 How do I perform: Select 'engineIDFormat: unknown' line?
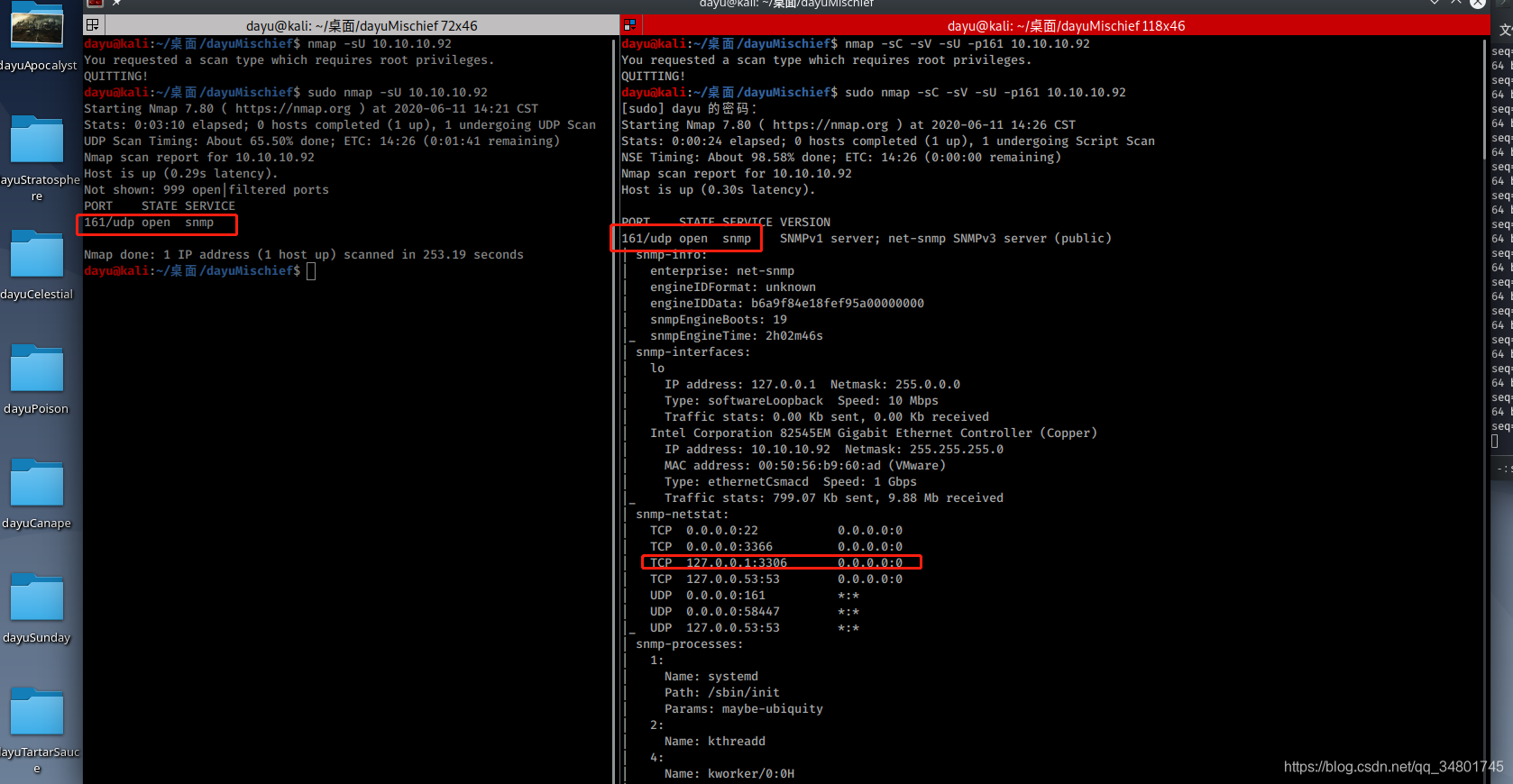733,287
